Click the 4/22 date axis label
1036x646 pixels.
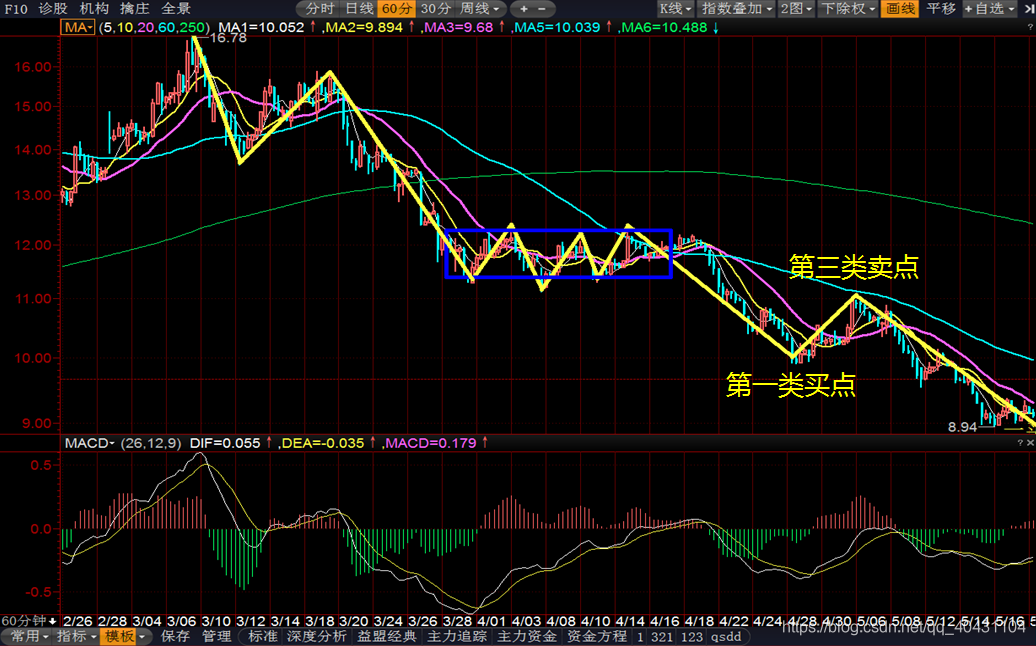733,621
